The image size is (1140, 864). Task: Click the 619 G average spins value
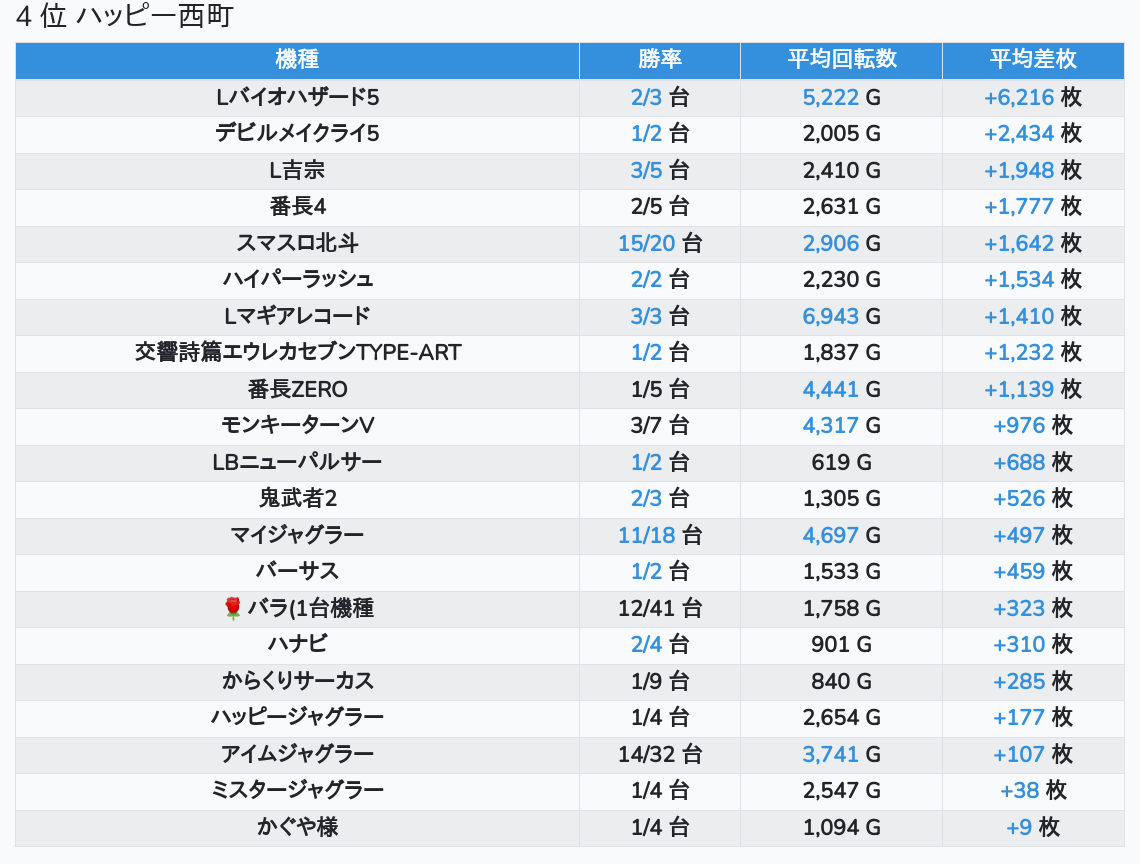point(841,462)
